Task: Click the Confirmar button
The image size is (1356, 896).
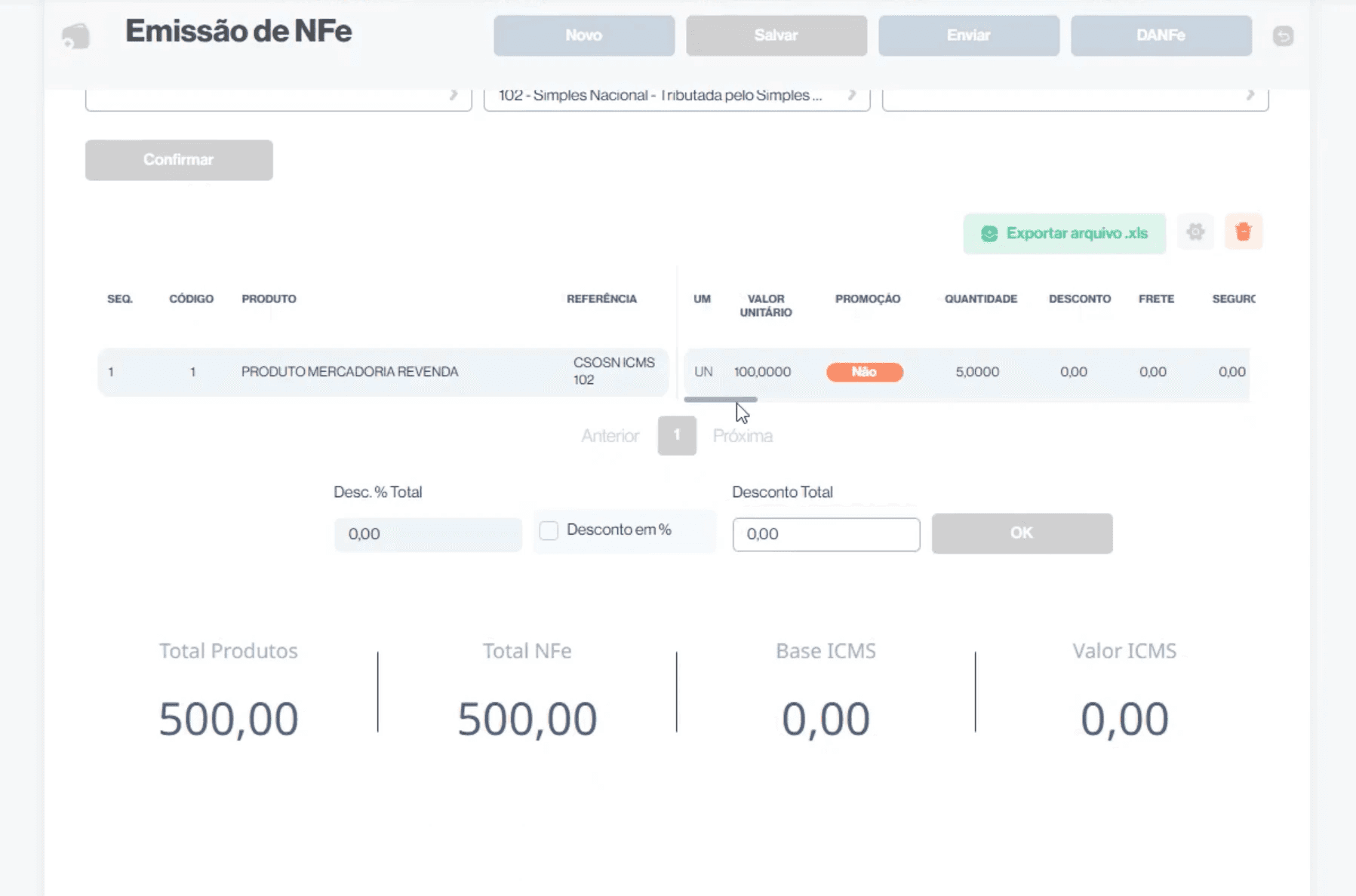Action: tap(179, 160)
